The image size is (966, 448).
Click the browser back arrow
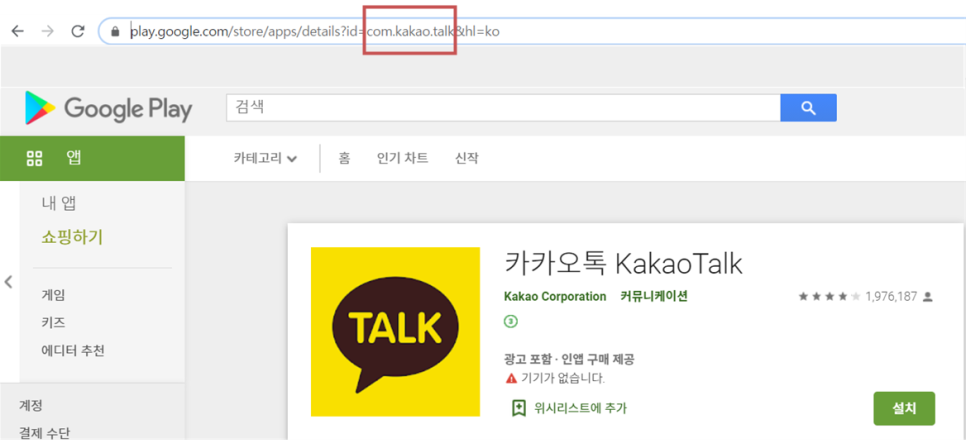(18, 31)
